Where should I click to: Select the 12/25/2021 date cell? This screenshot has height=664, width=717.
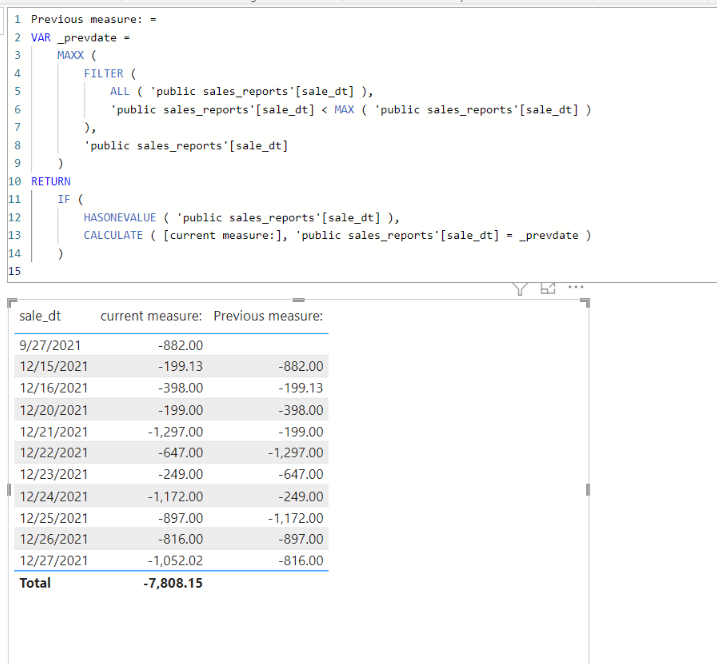(54, 518)
